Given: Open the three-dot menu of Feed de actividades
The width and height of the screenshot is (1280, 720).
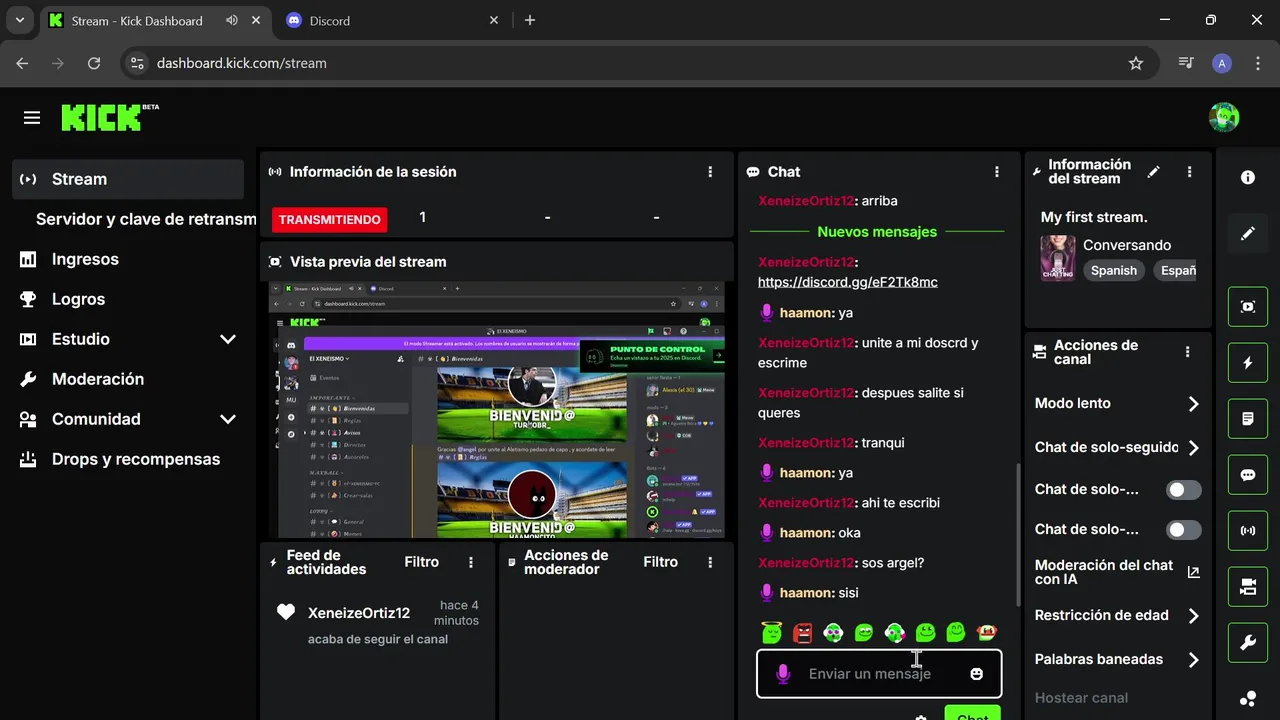Looking at the screenshot, I should [471, 563].
